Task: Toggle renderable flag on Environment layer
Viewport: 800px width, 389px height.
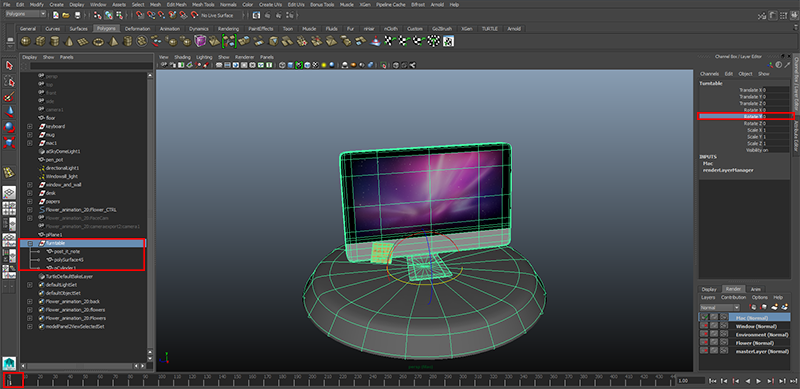Action: 704,334
